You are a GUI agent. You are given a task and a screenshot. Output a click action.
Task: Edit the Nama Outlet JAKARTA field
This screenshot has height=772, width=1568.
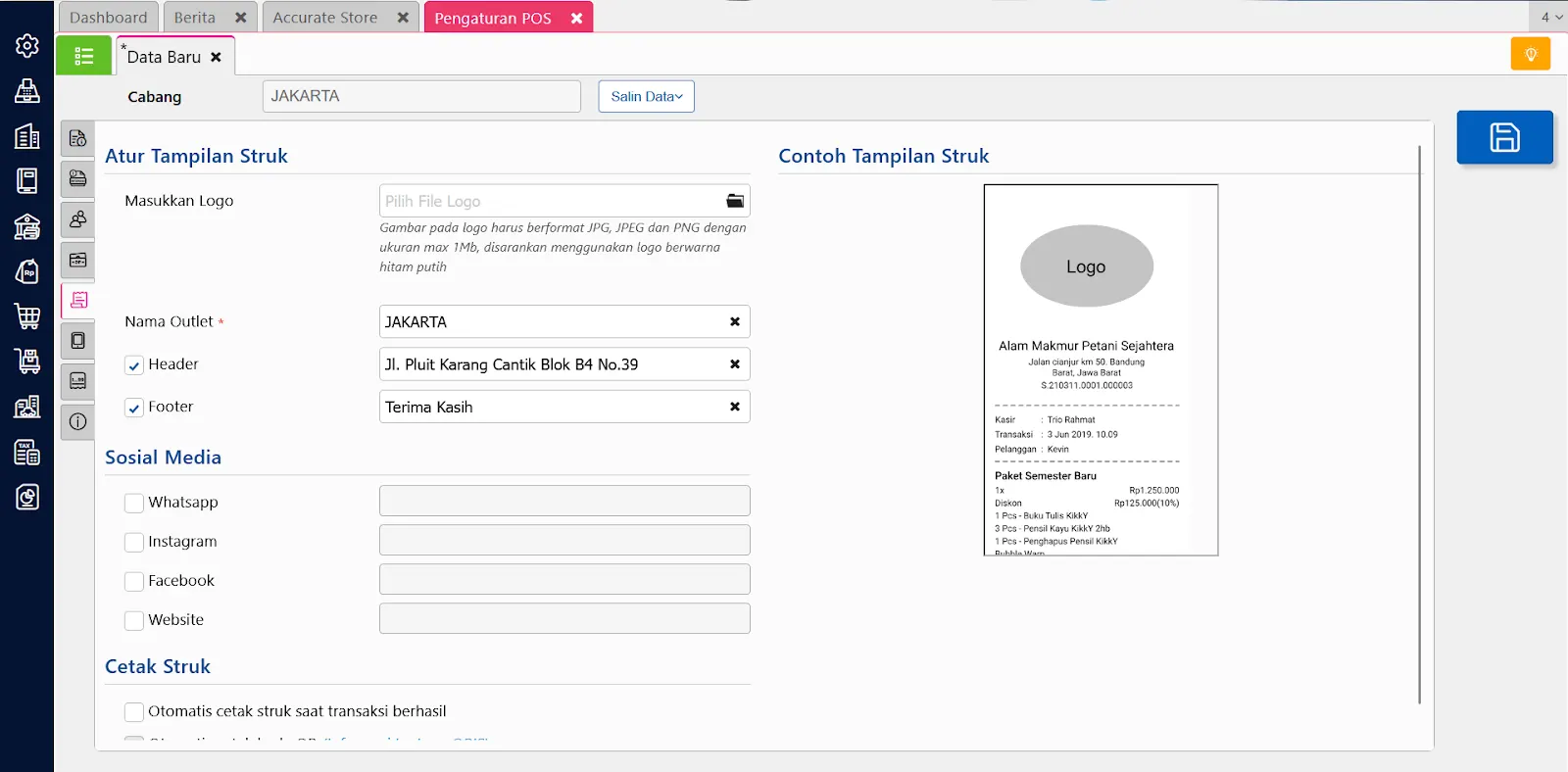pos(564,321)
